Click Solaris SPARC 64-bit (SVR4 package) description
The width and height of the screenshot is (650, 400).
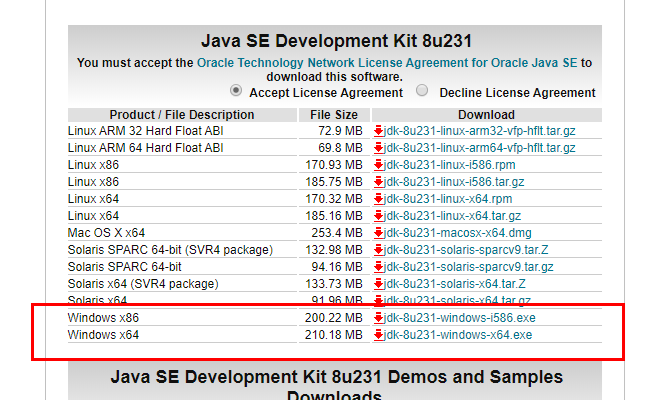(x=170, y=250)
